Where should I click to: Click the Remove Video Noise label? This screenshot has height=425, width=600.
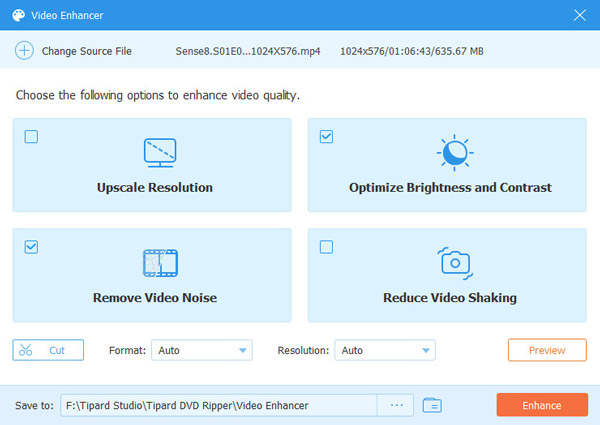click(155, 298)
